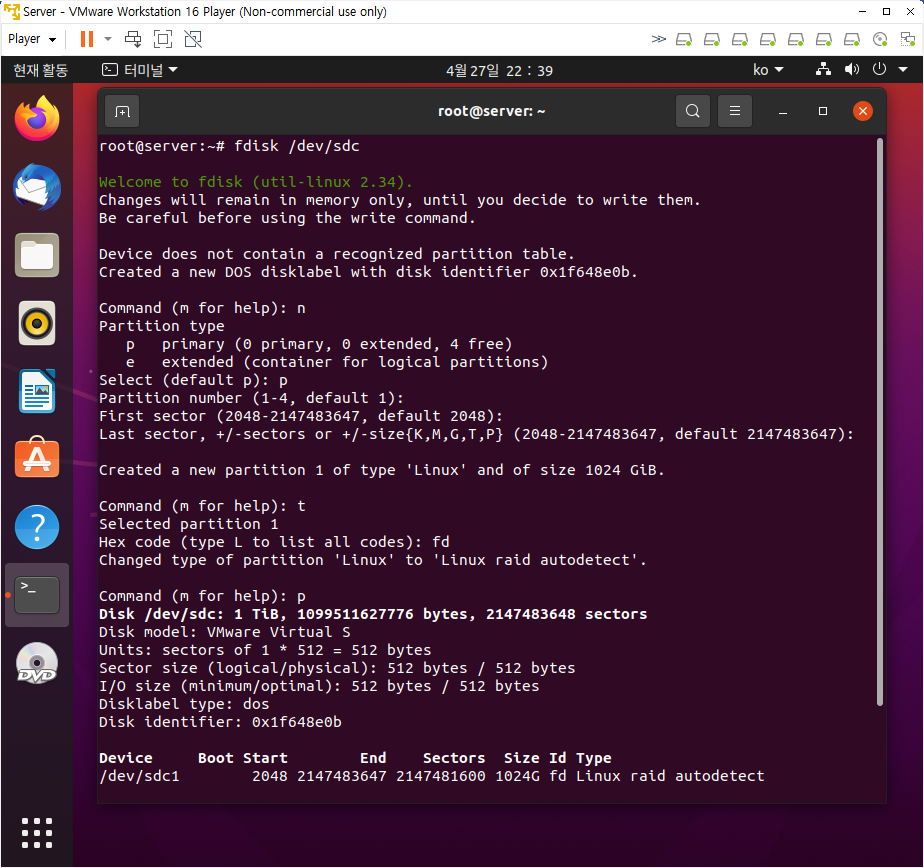Open the 현재 활동 activities overview
The height and width of the screenshot is (868, 924).
[41, 71]
